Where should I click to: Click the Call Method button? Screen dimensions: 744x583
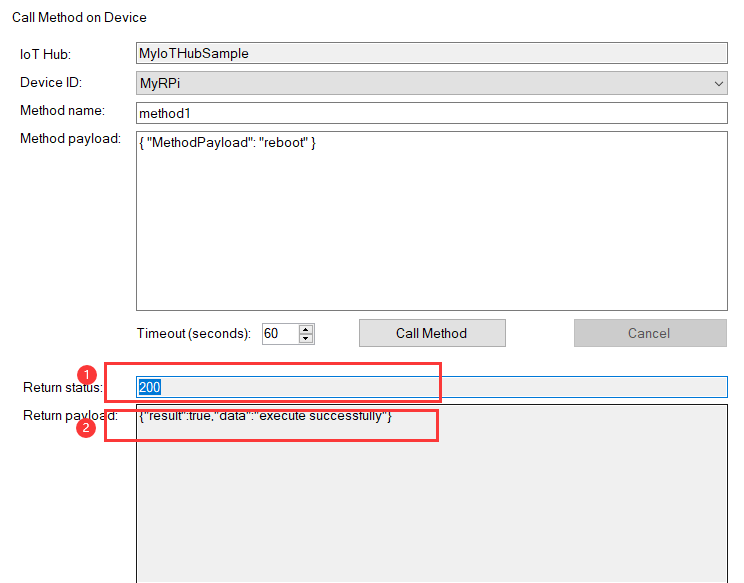click(x=432, y=333)
